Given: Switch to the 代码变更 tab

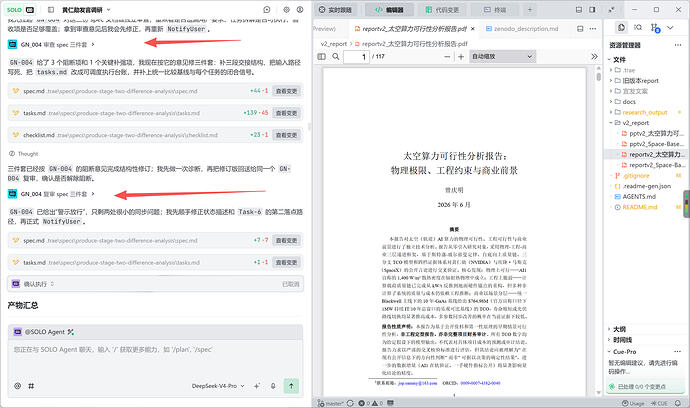Looking at the screenshot, I should [x=442, y=10].
